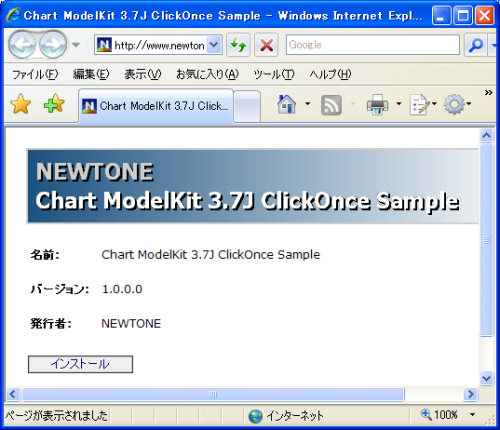Go to Home page icon
500x430 pixels.
point(287,104)
